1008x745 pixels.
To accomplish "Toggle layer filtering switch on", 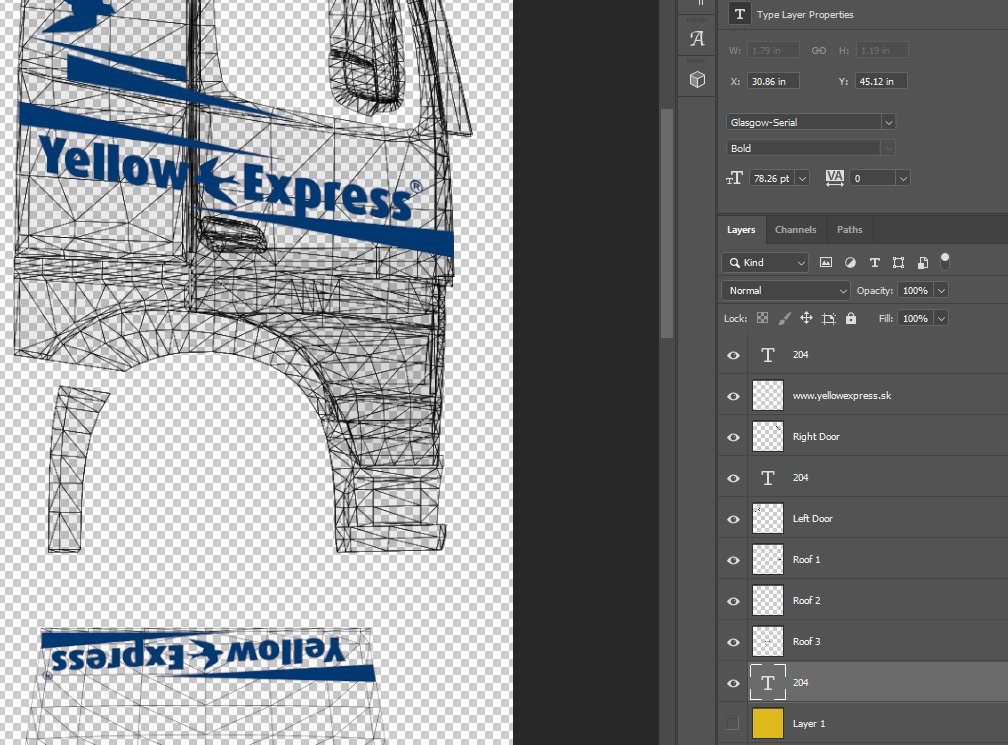I will point(945,260).
